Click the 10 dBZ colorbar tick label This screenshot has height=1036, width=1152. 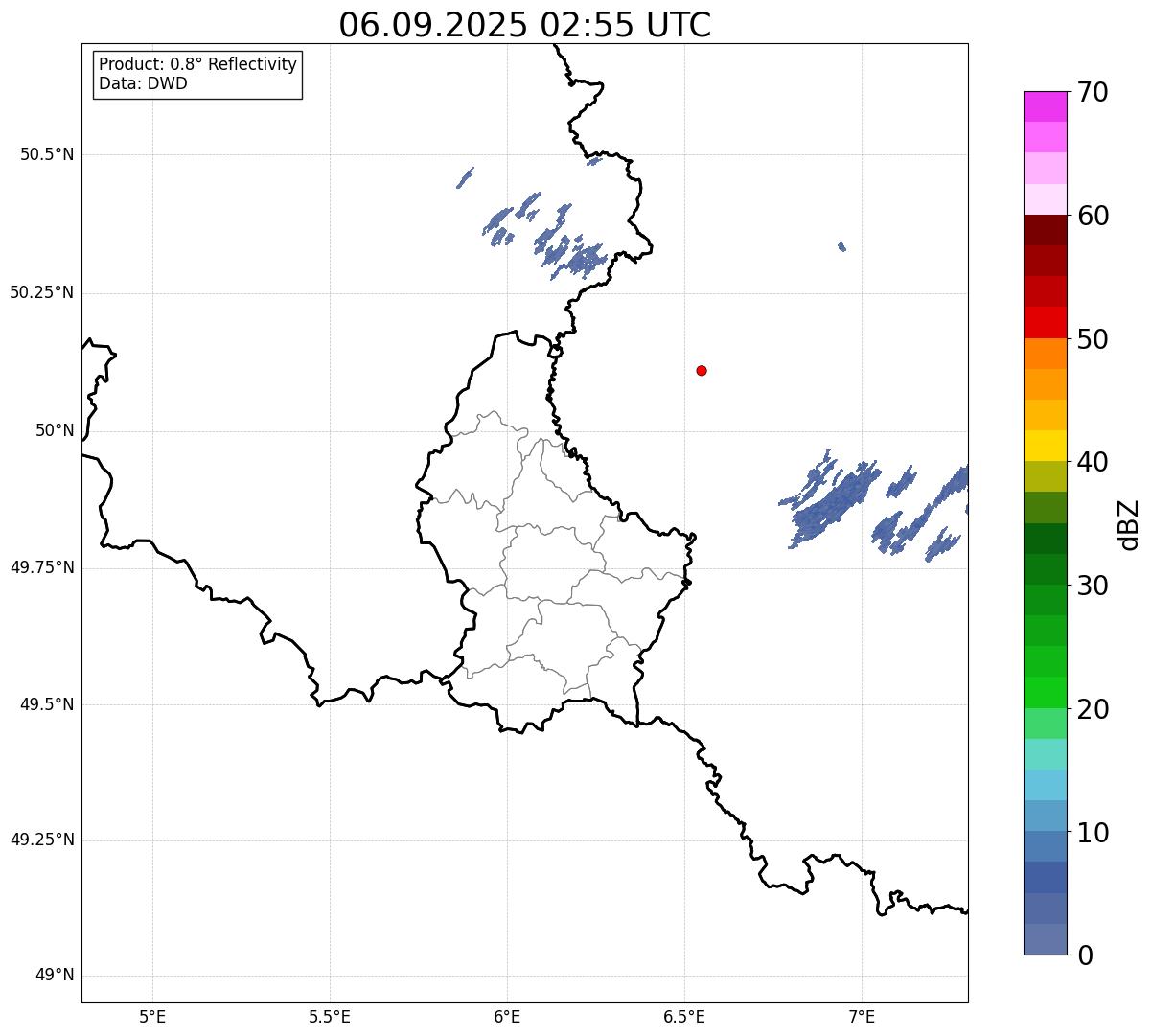pyautogui.click(x=1093, y=832)
